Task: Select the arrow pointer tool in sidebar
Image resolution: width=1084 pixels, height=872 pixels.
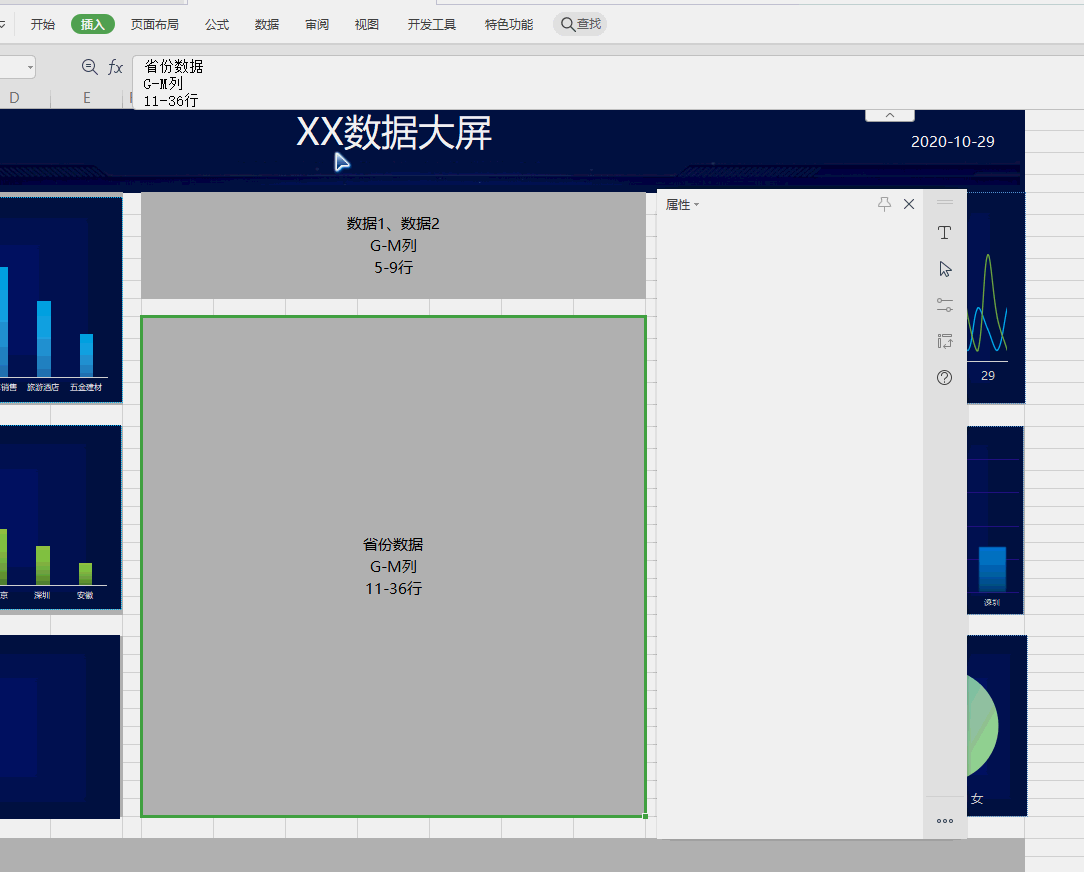Action: click(945, 269)
